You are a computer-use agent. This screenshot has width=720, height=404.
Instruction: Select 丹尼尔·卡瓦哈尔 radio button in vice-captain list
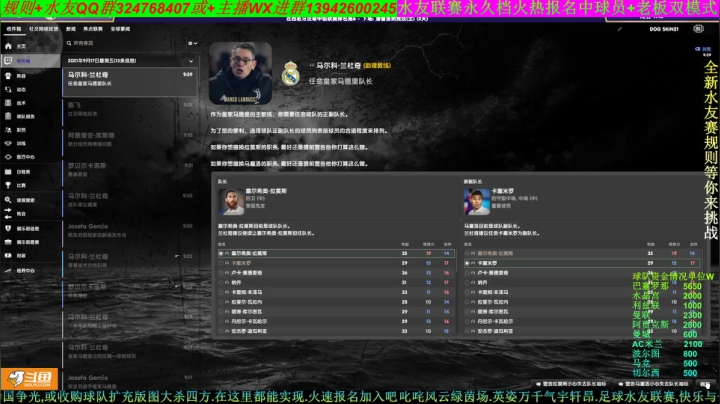[467, 321]
